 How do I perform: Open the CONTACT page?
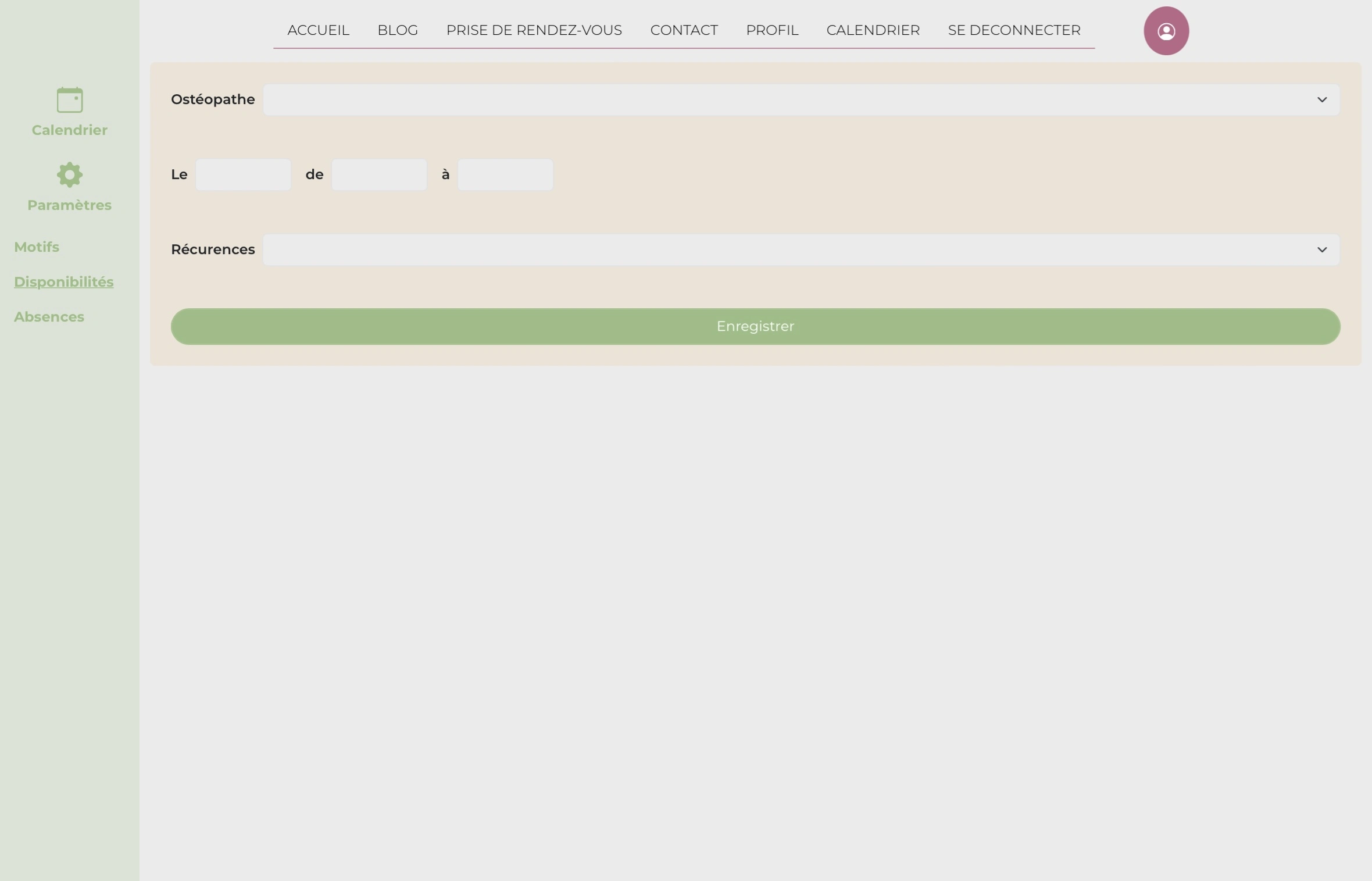click(684, 30)
